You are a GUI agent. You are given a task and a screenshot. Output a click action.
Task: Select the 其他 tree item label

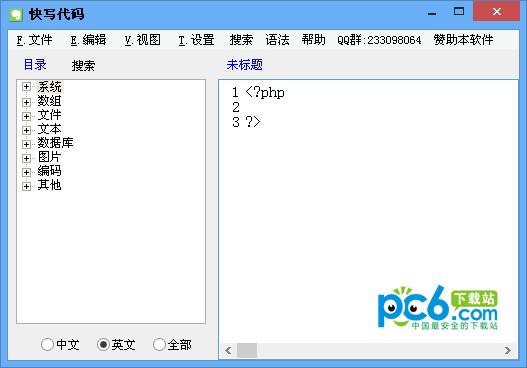point(49,185)
